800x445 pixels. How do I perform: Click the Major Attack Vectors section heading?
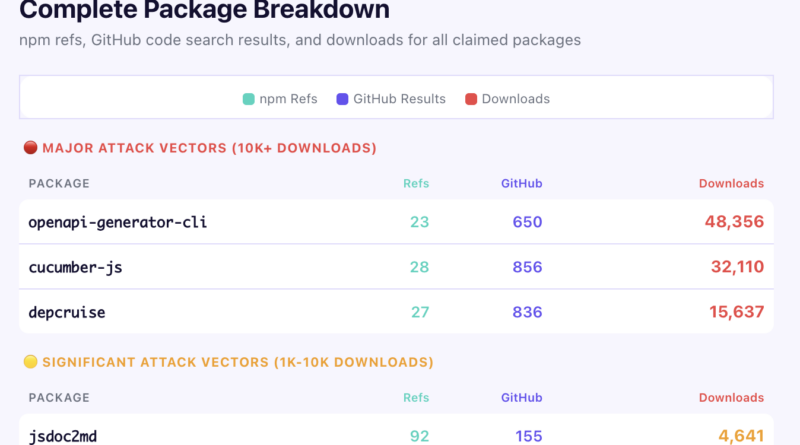pyautogui.click(x=206, y=148)
